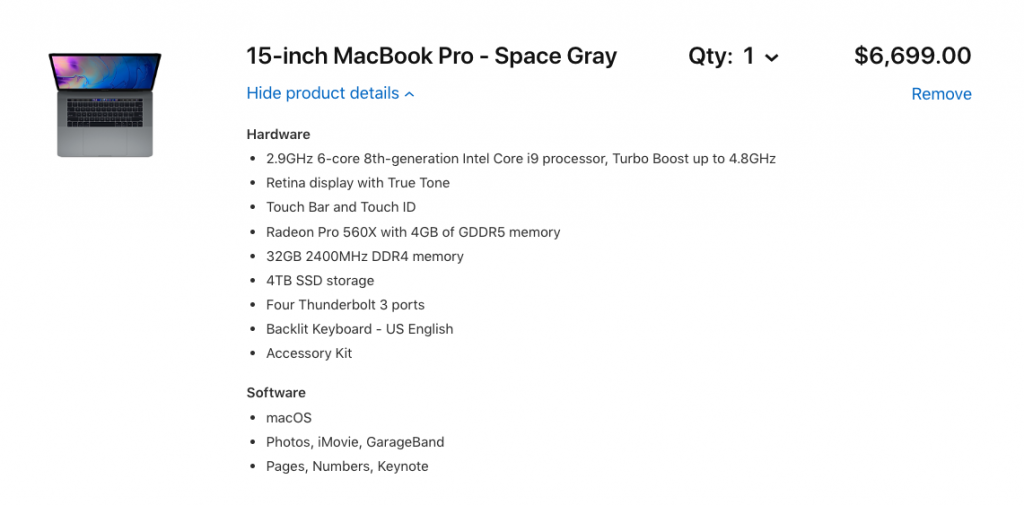The height and width of the screenshot is (505, 1024).
Task: Click the 32GB DDR4 memory item
Action: point(365,256)
